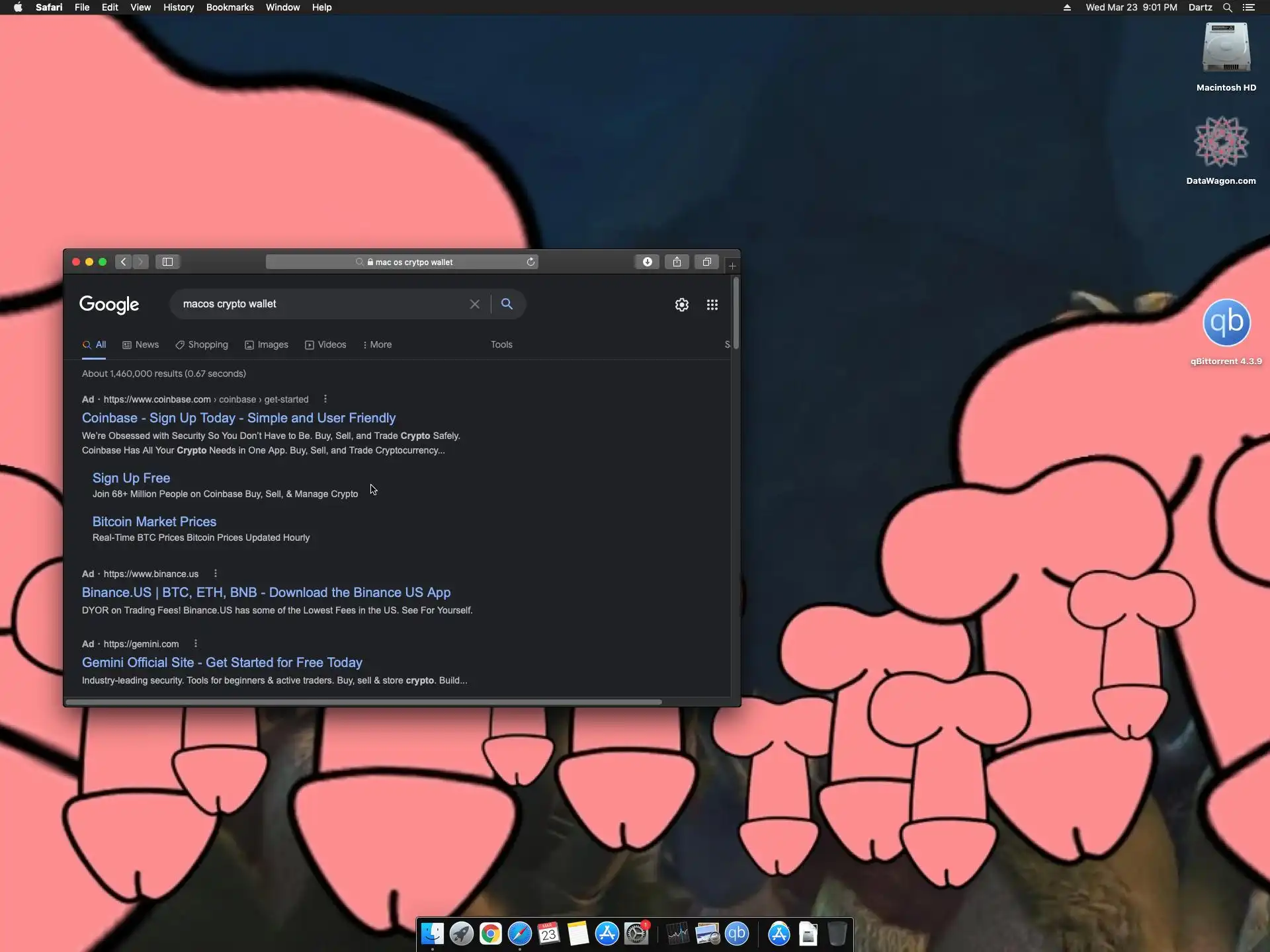Toggle the Safari sidebar button

(x=168, y=262)
